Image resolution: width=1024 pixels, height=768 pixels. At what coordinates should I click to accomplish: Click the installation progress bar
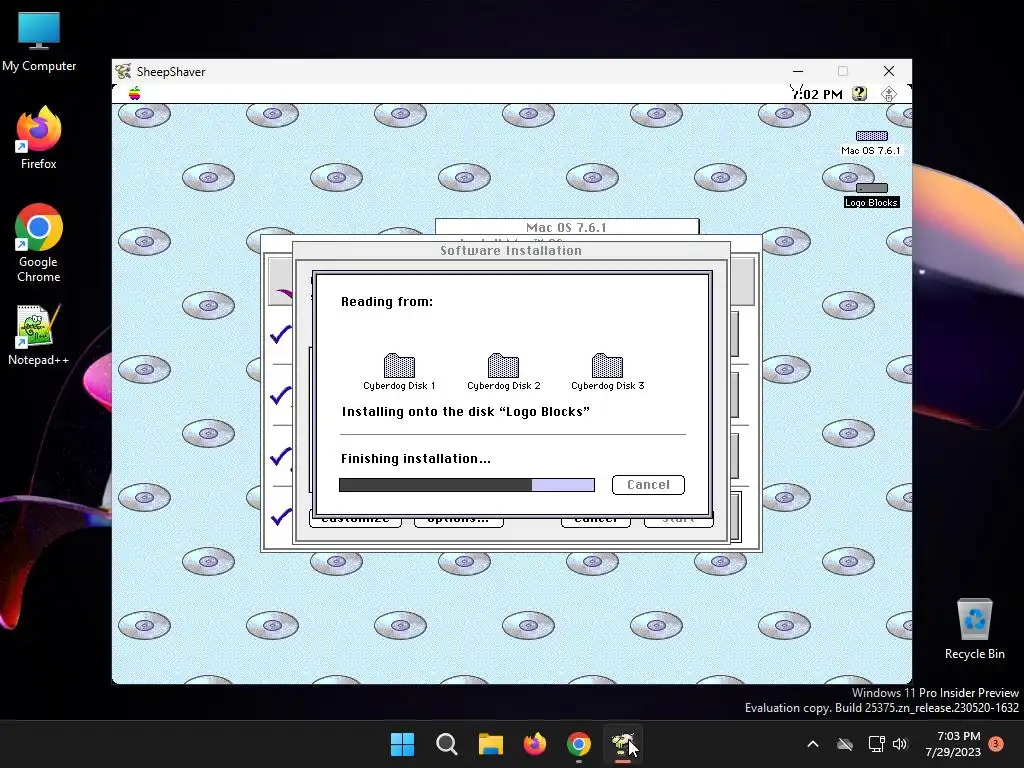(467, 485)
